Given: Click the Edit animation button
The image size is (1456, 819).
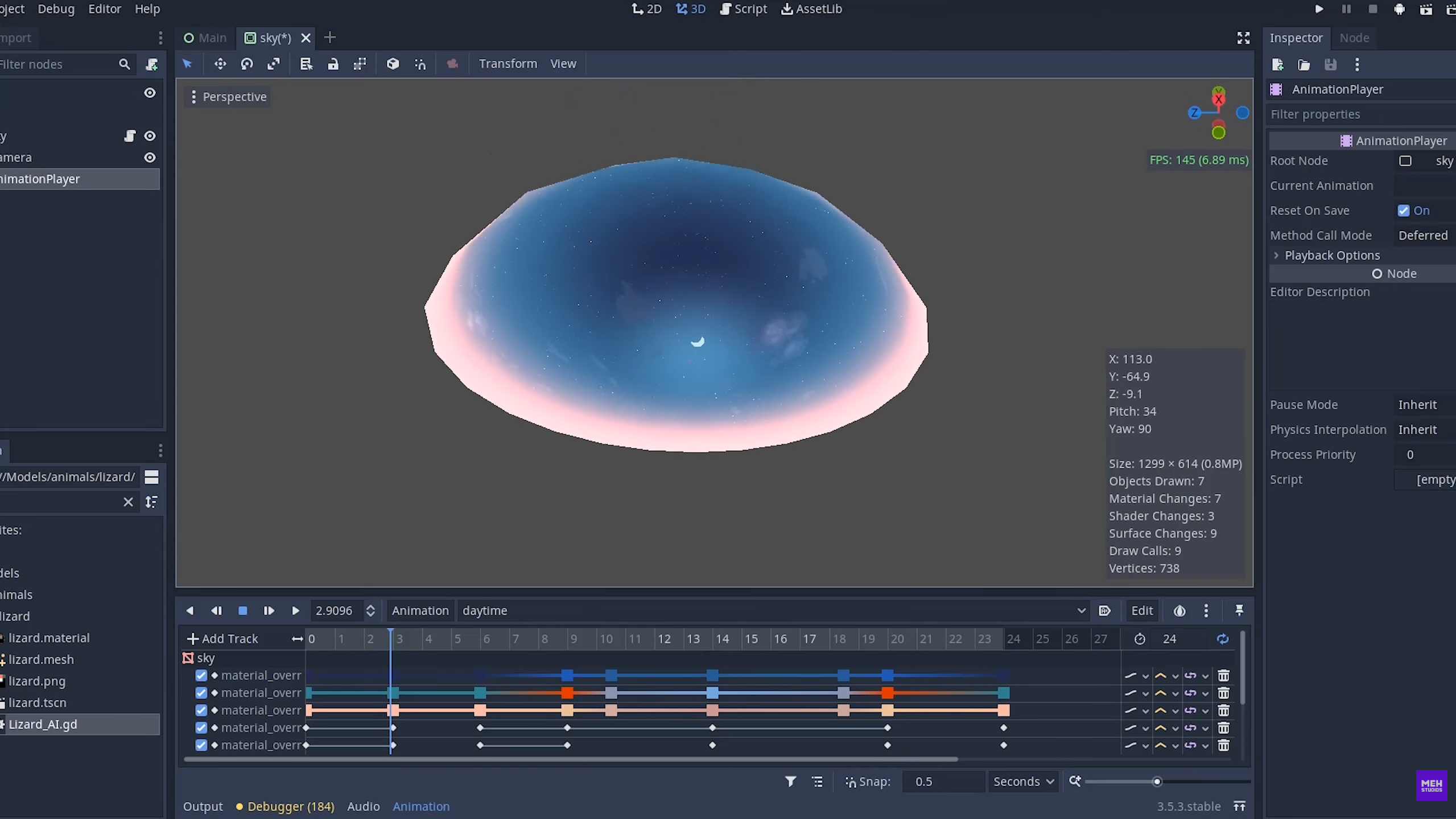Looking at the screenshot, I should 1141,611.
